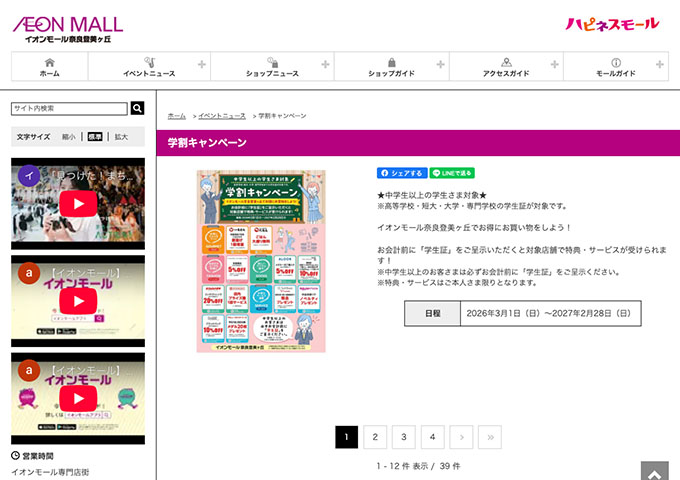Click the イオンモール専門店街 text
This screenshot has width=680, height=480.
(x=50, y=472)
